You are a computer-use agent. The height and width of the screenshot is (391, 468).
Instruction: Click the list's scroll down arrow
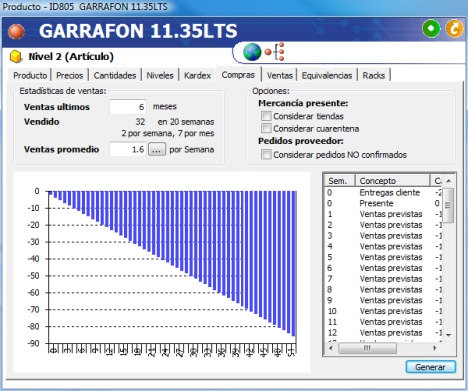click(x=448, y=335)
